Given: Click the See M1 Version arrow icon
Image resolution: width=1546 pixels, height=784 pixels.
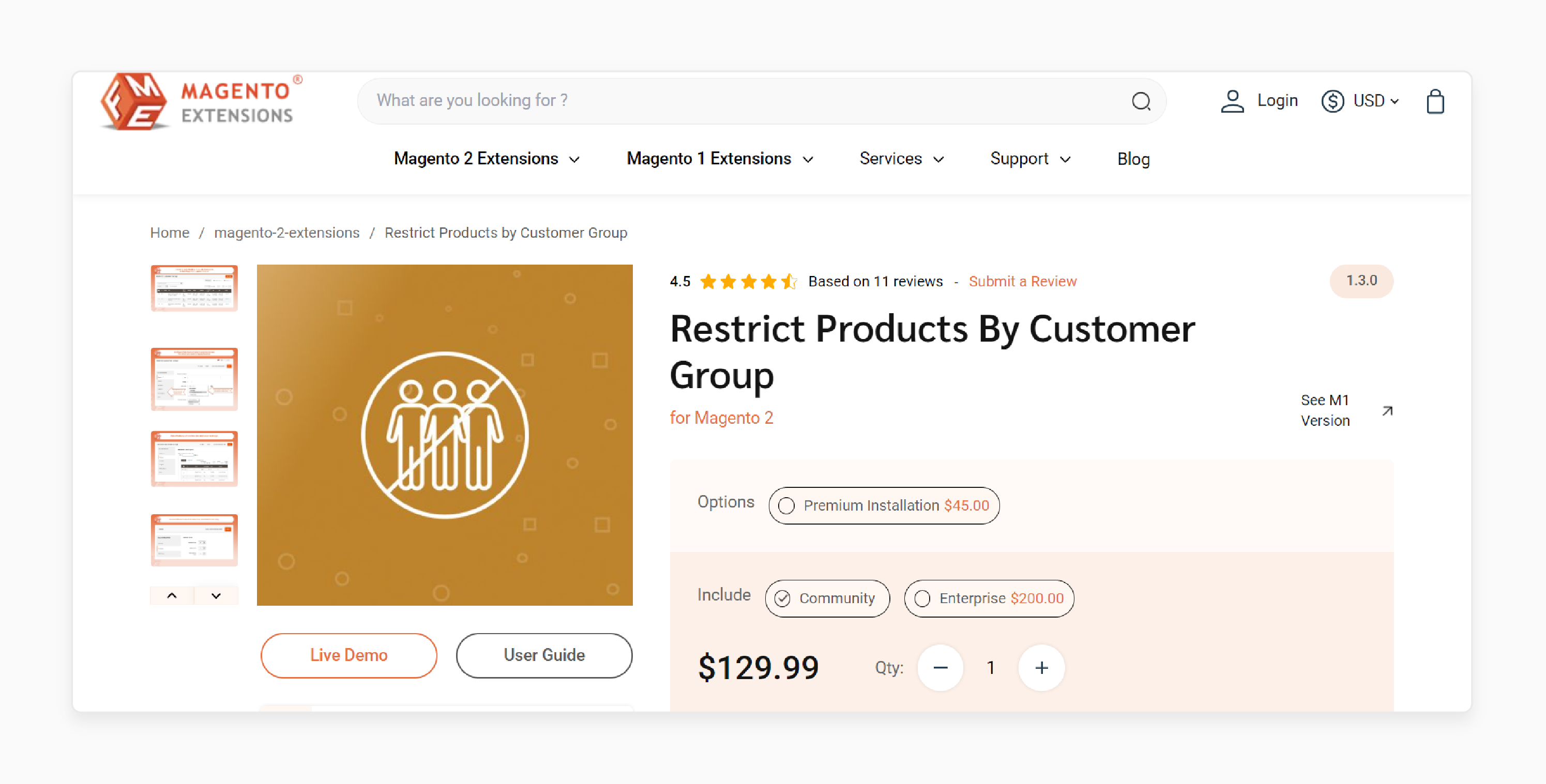Looking at the screenshot, I should pos(1387,411).
